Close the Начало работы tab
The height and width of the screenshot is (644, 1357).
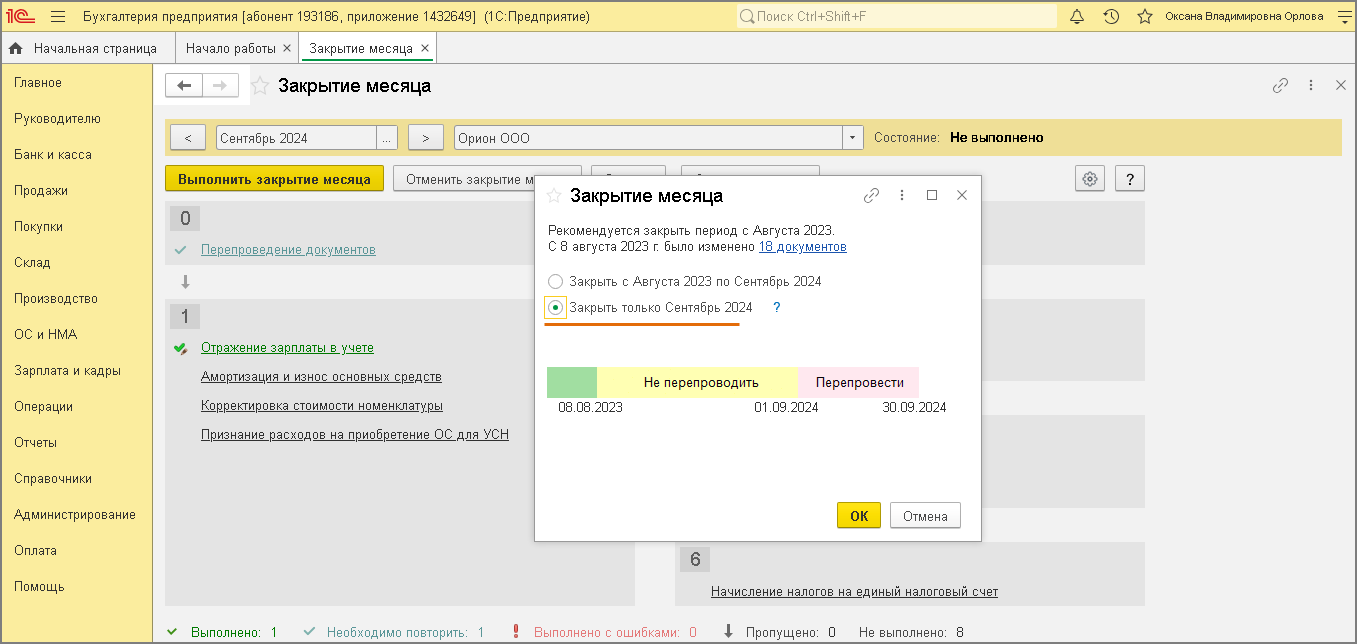pyautogui.click(x=287, y=48)
